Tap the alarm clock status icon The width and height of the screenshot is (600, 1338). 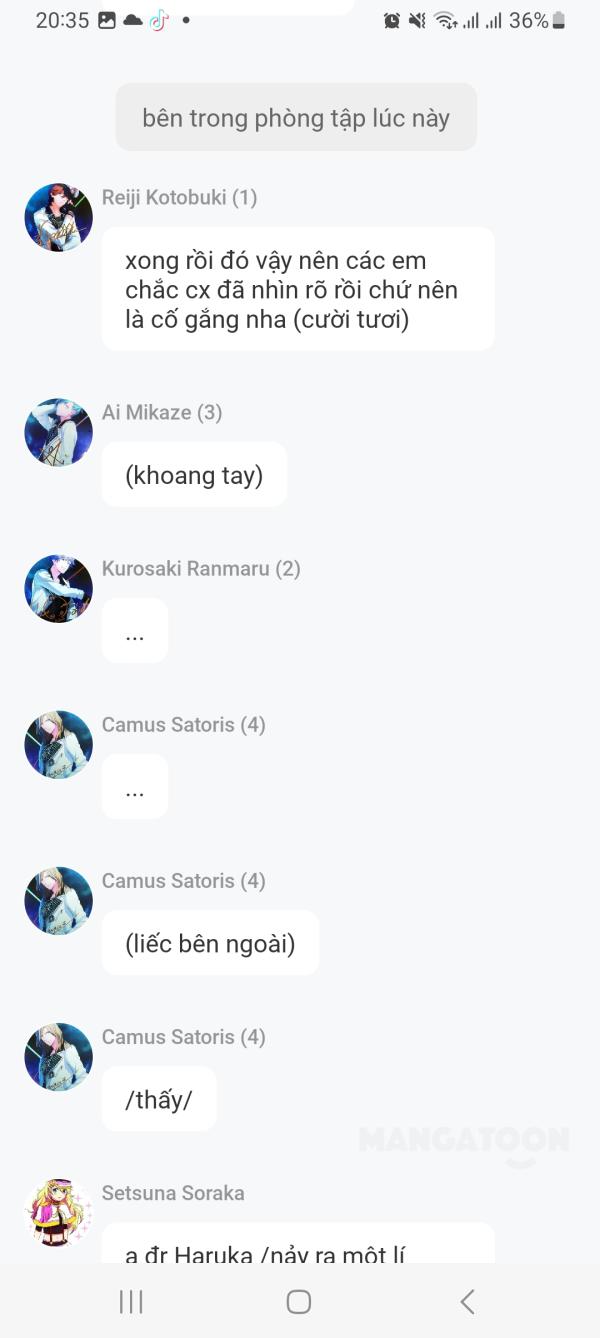coord(392,20)
